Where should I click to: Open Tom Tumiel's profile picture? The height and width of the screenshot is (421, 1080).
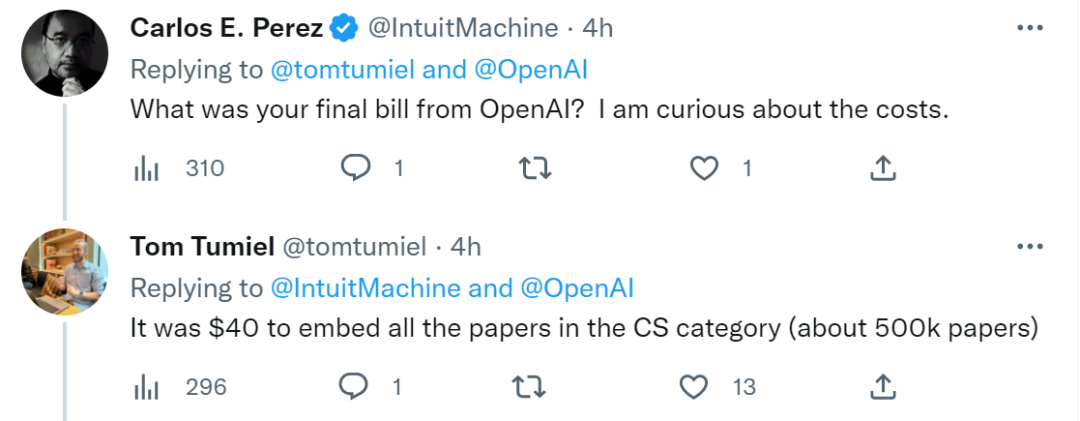pyautogui.click(x=65, y=271)
